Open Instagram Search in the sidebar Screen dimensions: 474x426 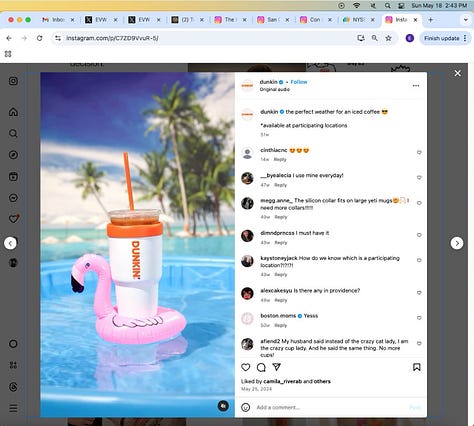coord(13,134)
